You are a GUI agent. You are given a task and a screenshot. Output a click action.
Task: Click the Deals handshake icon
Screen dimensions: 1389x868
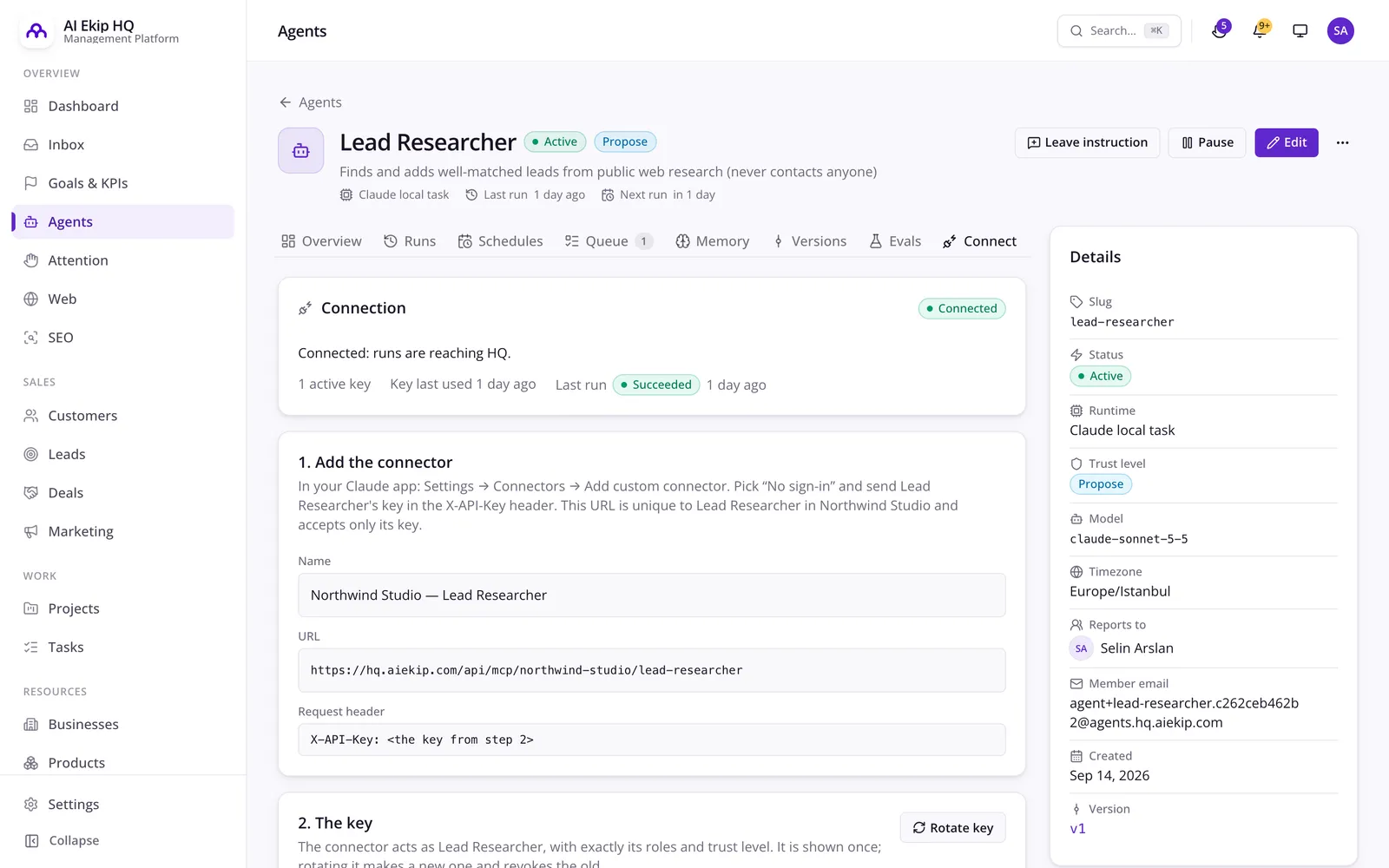[31, 493]
